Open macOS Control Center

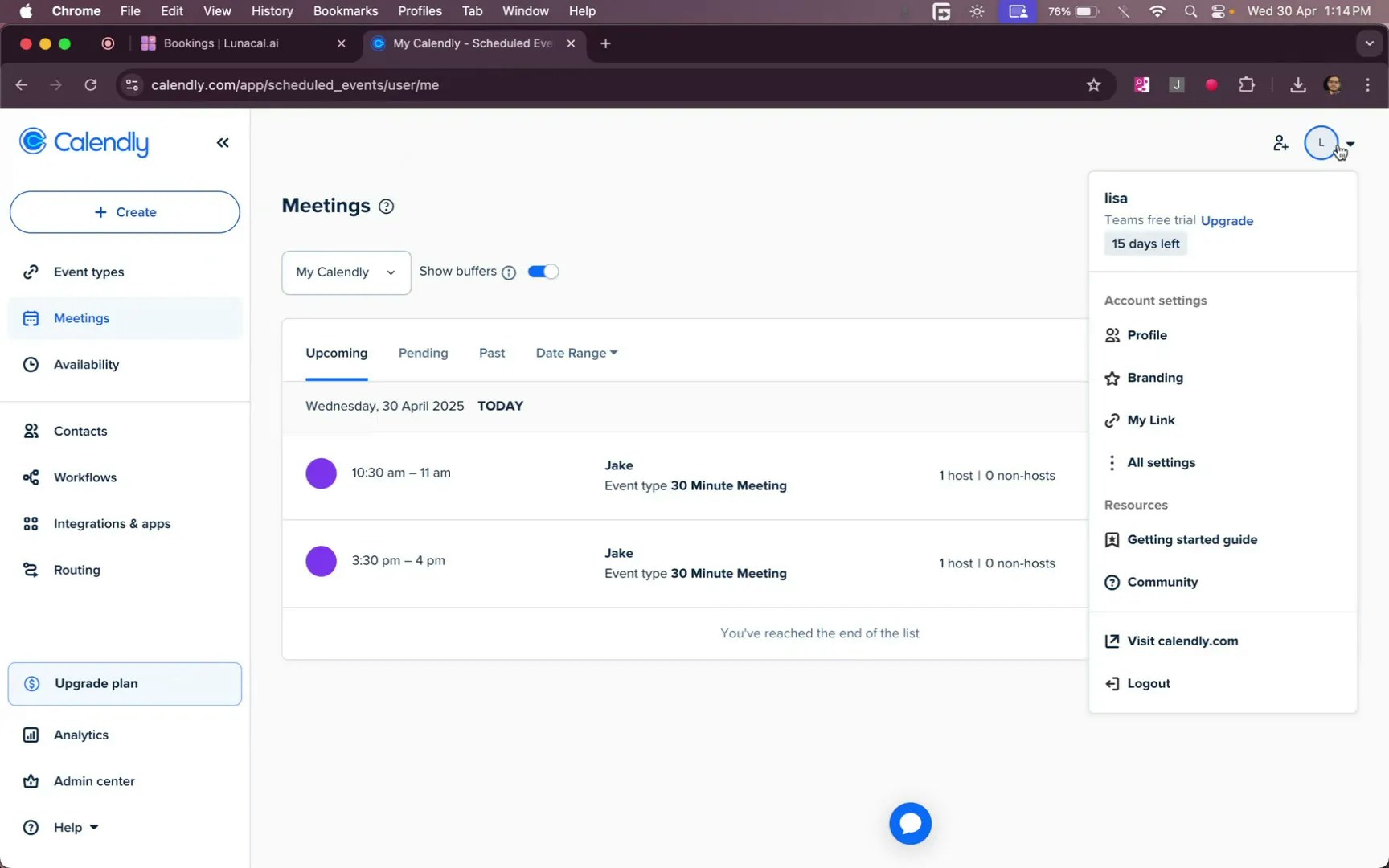pyautogui.click(x=1220, y=11)
